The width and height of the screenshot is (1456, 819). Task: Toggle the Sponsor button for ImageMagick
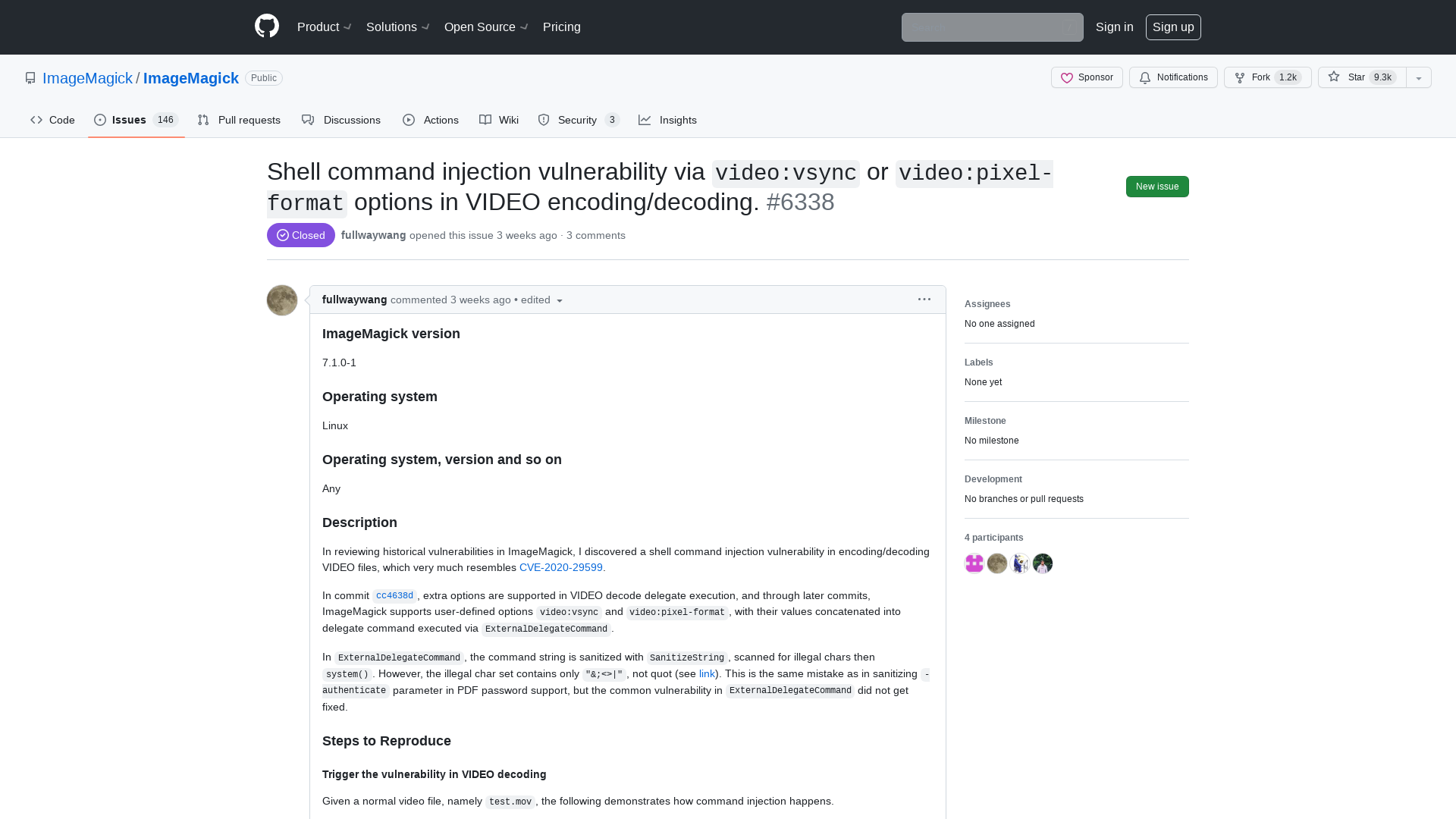[x=1087, y=77]
